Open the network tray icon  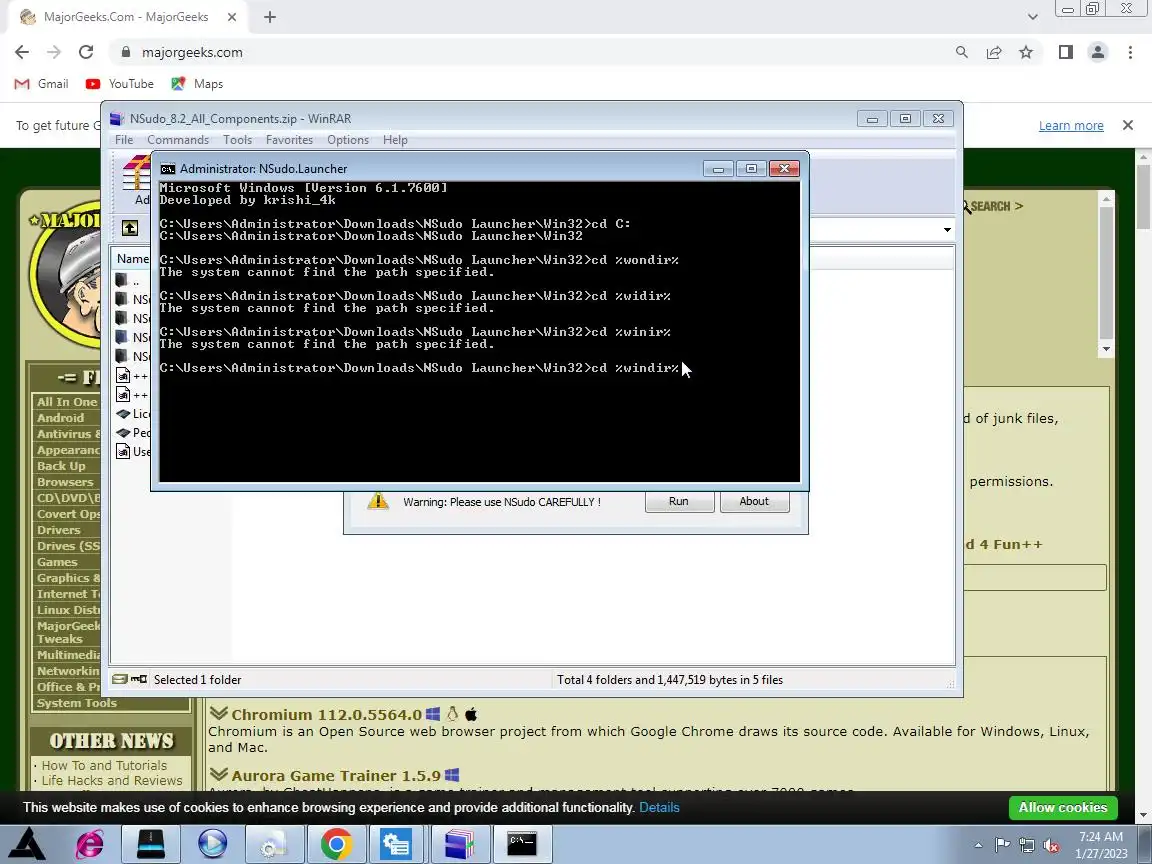(x=1027, y=845)
